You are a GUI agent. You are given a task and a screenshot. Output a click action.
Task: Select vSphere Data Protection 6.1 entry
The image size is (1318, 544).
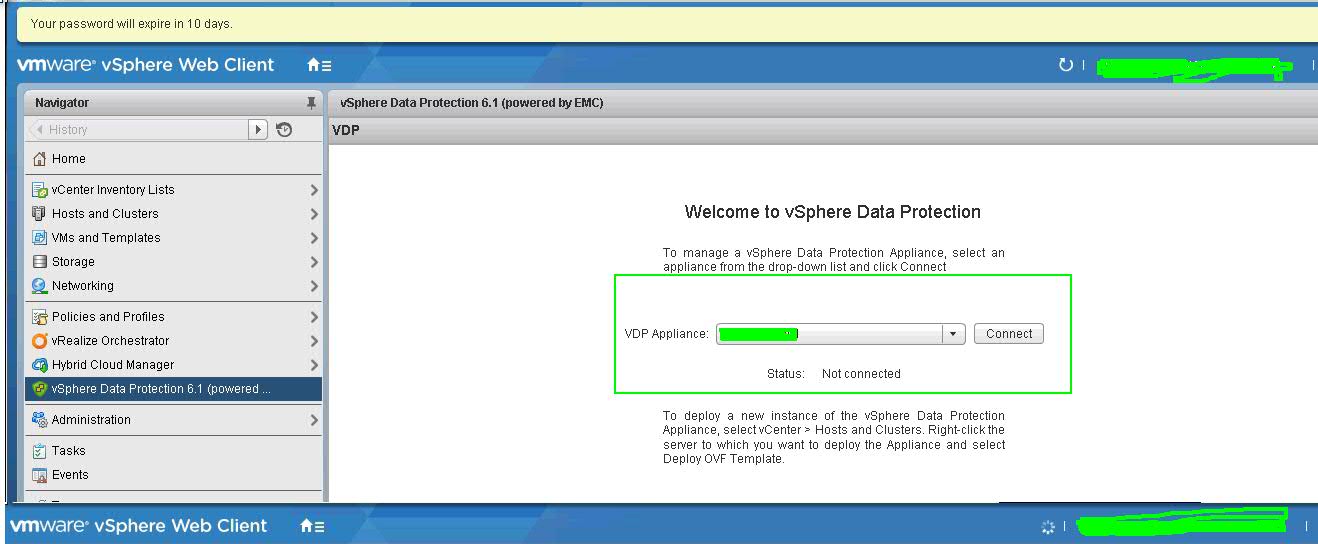point(174,389)
